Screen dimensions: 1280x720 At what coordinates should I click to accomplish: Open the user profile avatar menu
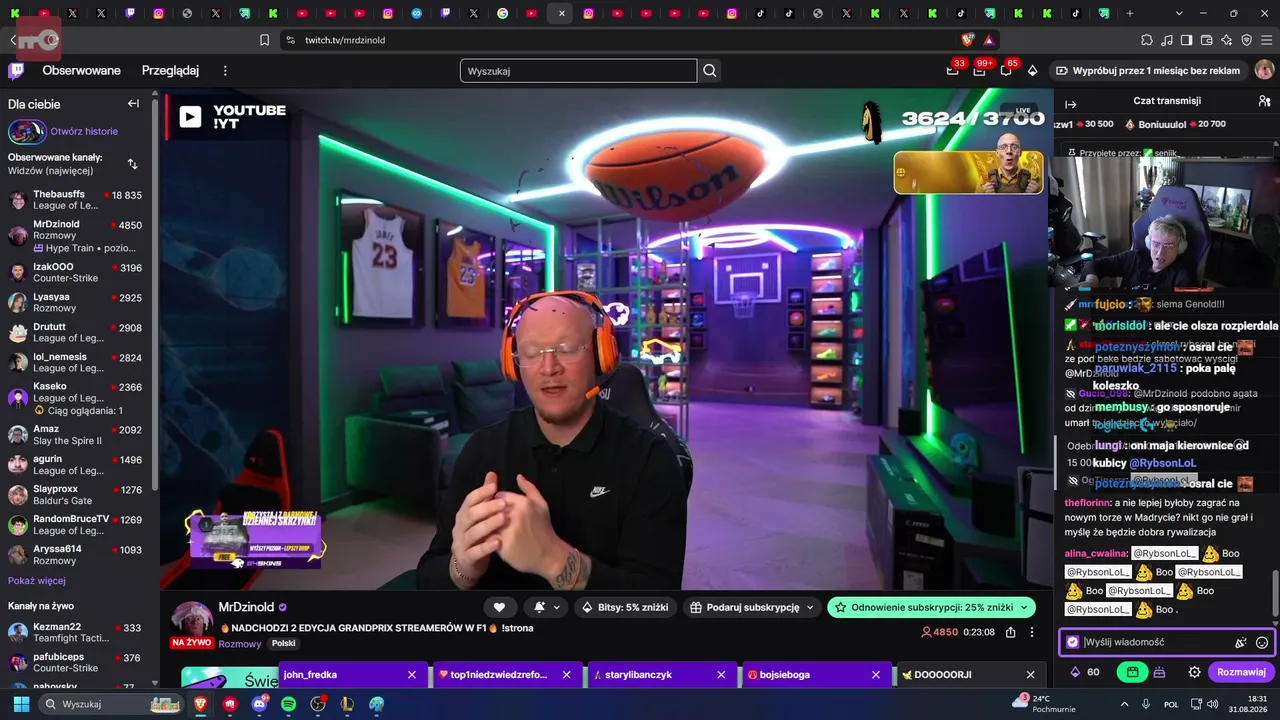pyautogui.click(x=1264, y=71)
